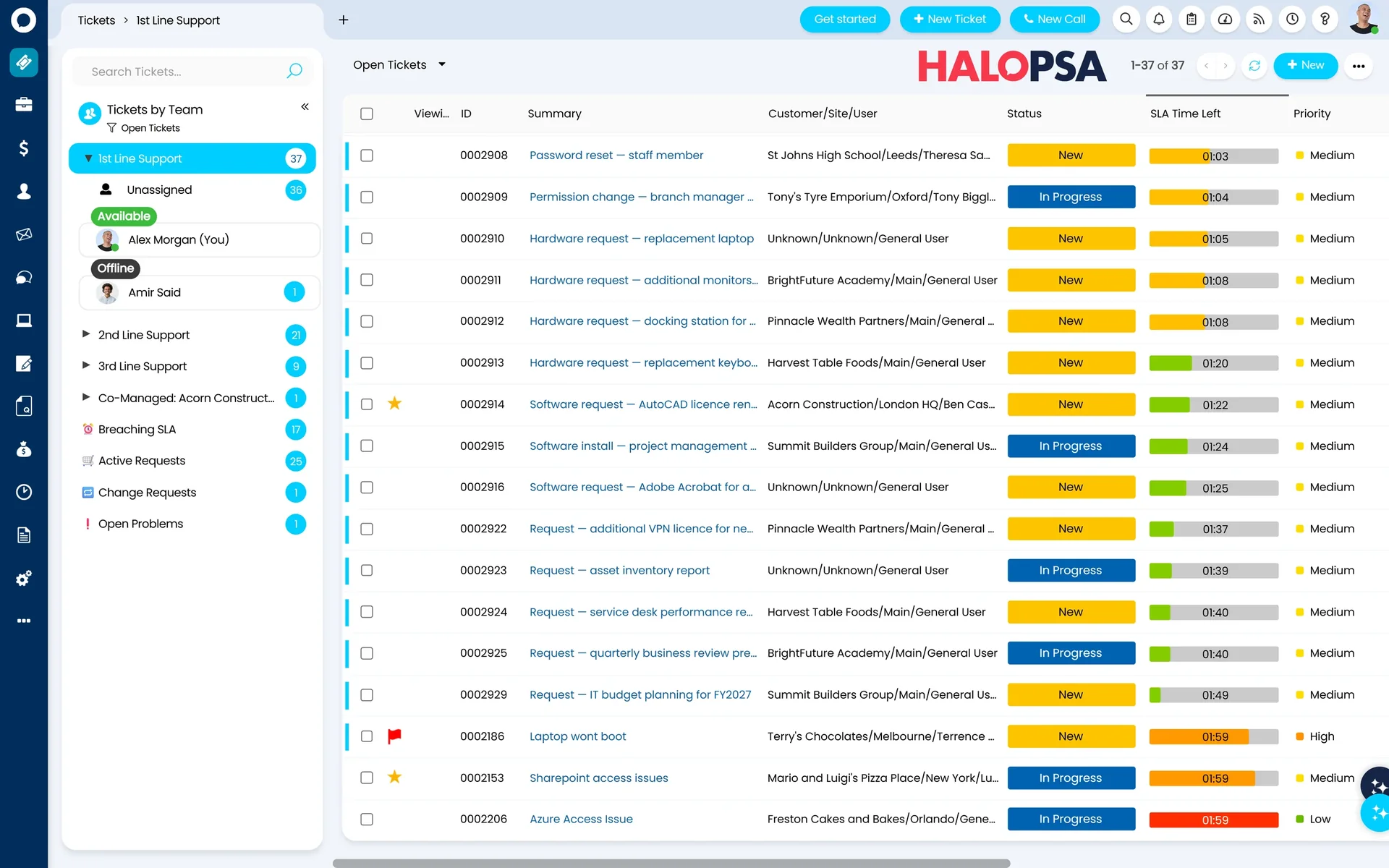
Task: Click the New Ticket button
Action: point(950,20)
